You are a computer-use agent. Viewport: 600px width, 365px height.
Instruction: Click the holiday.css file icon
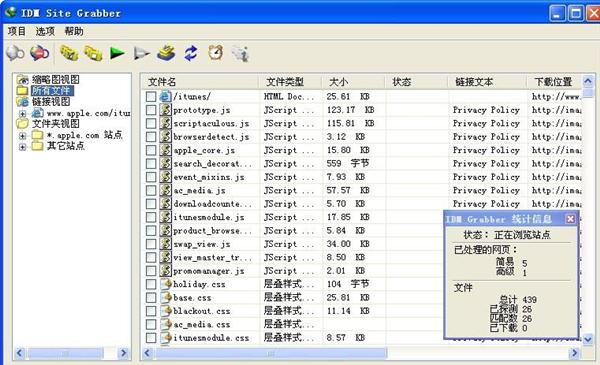pos(165,284)
